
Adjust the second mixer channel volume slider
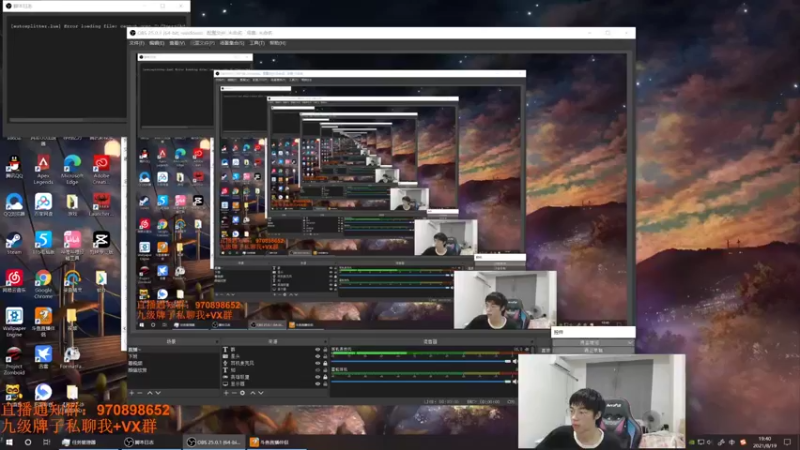click(420, 381)
